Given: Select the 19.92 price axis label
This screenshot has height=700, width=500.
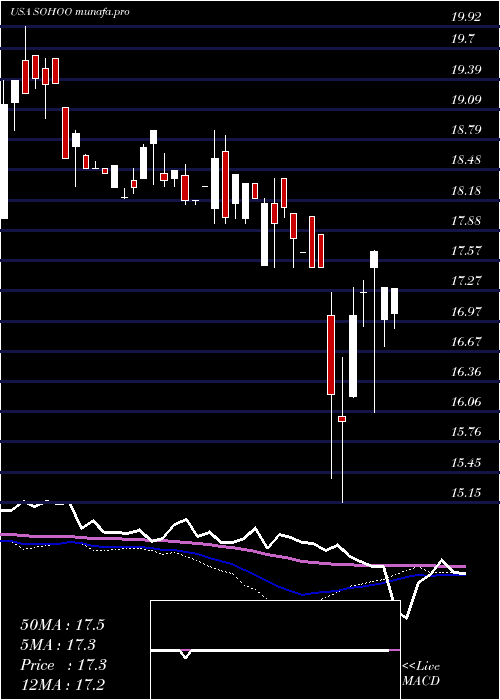Looking at the screenshot, I should (x=466, y=17).
